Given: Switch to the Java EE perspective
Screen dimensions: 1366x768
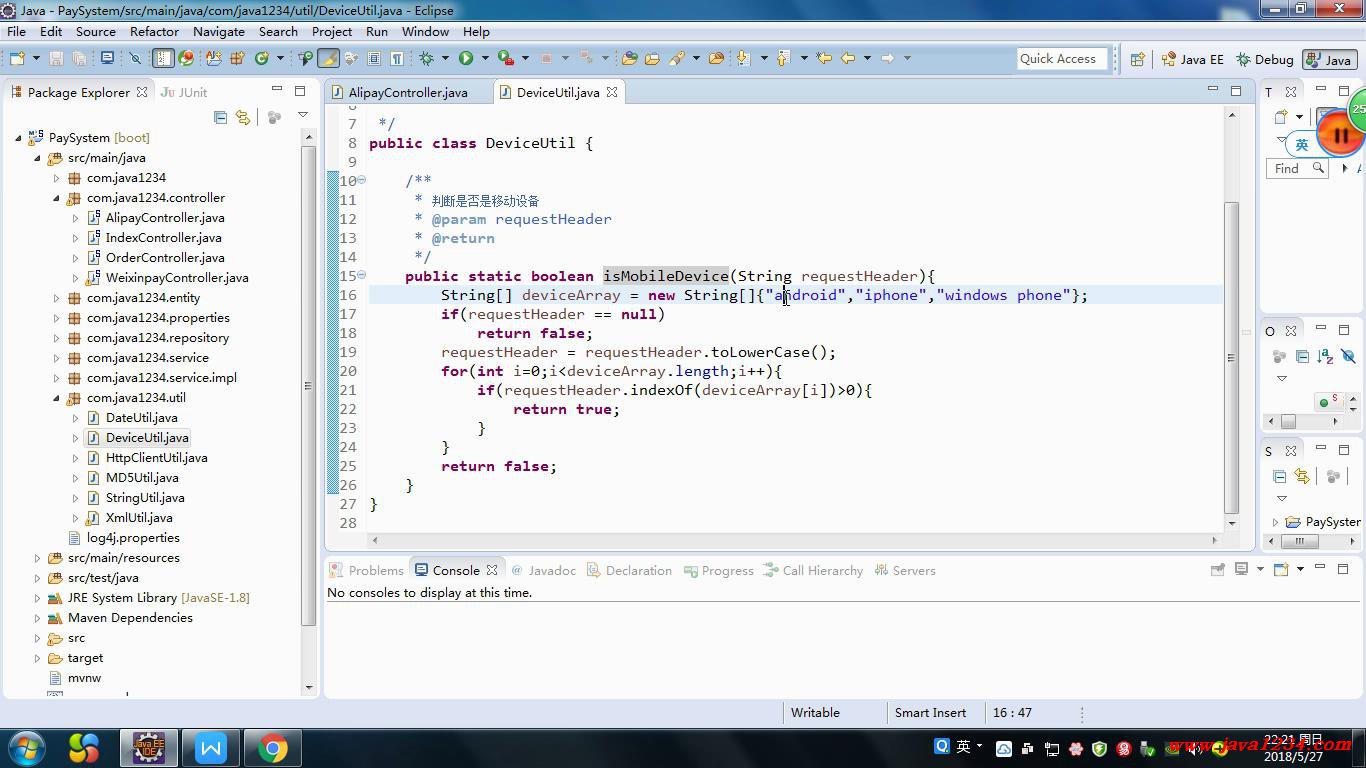Looking at the screenshot, I should [x=1192, y=59].
